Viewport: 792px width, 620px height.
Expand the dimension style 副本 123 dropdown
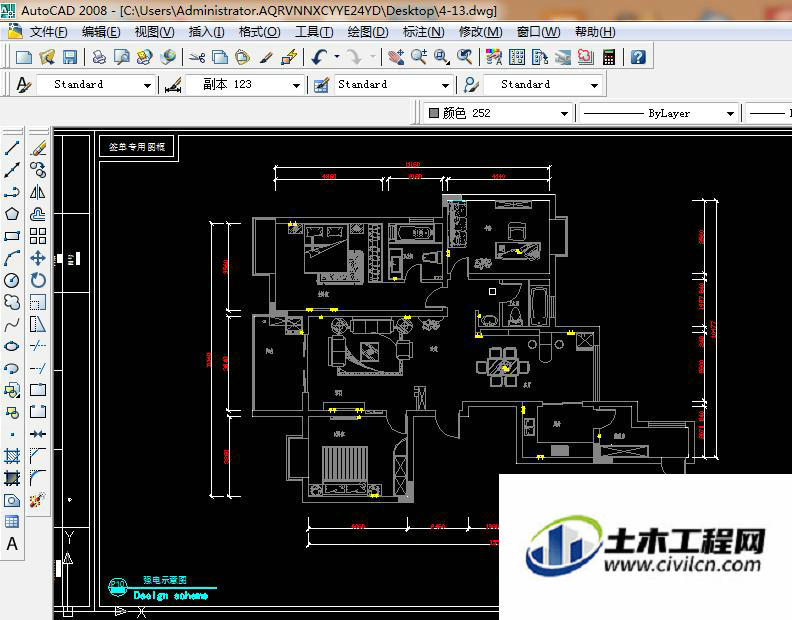pyautogui.click(x=296, y=85)
